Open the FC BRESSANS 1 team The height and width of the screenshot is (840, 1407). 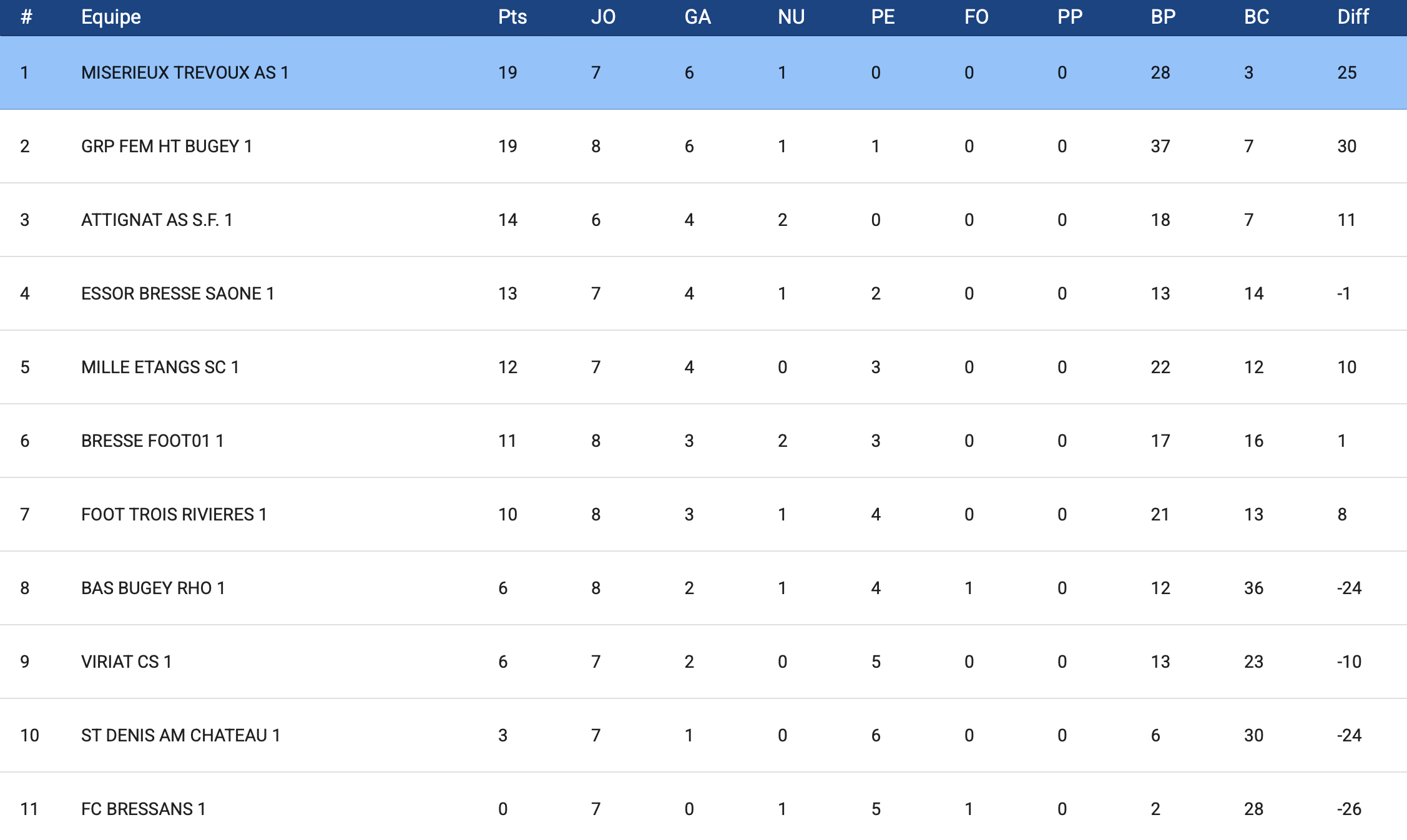tap(144, 809)
